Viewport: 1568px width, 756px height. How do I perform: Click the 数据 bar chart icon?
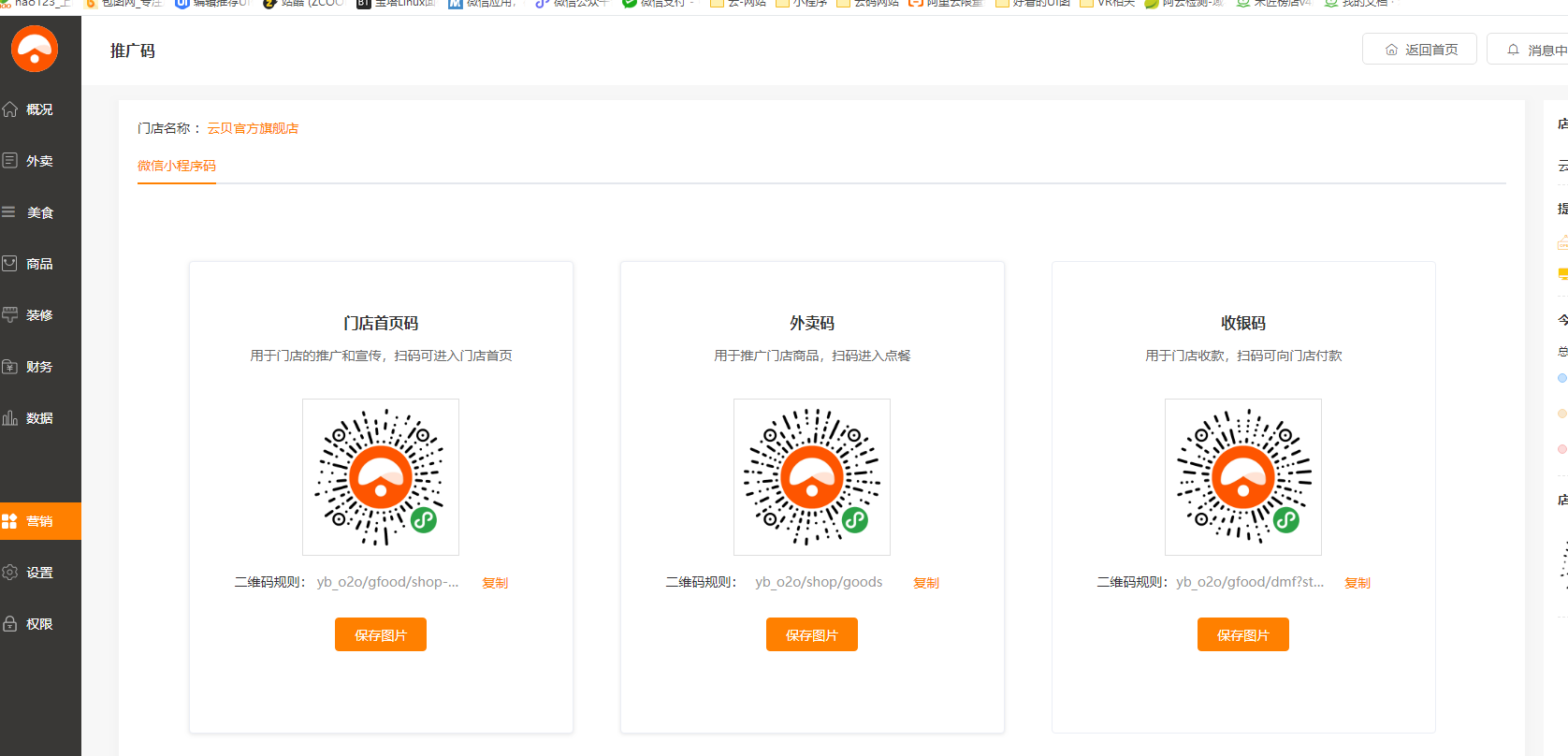[x=10, y=418]
